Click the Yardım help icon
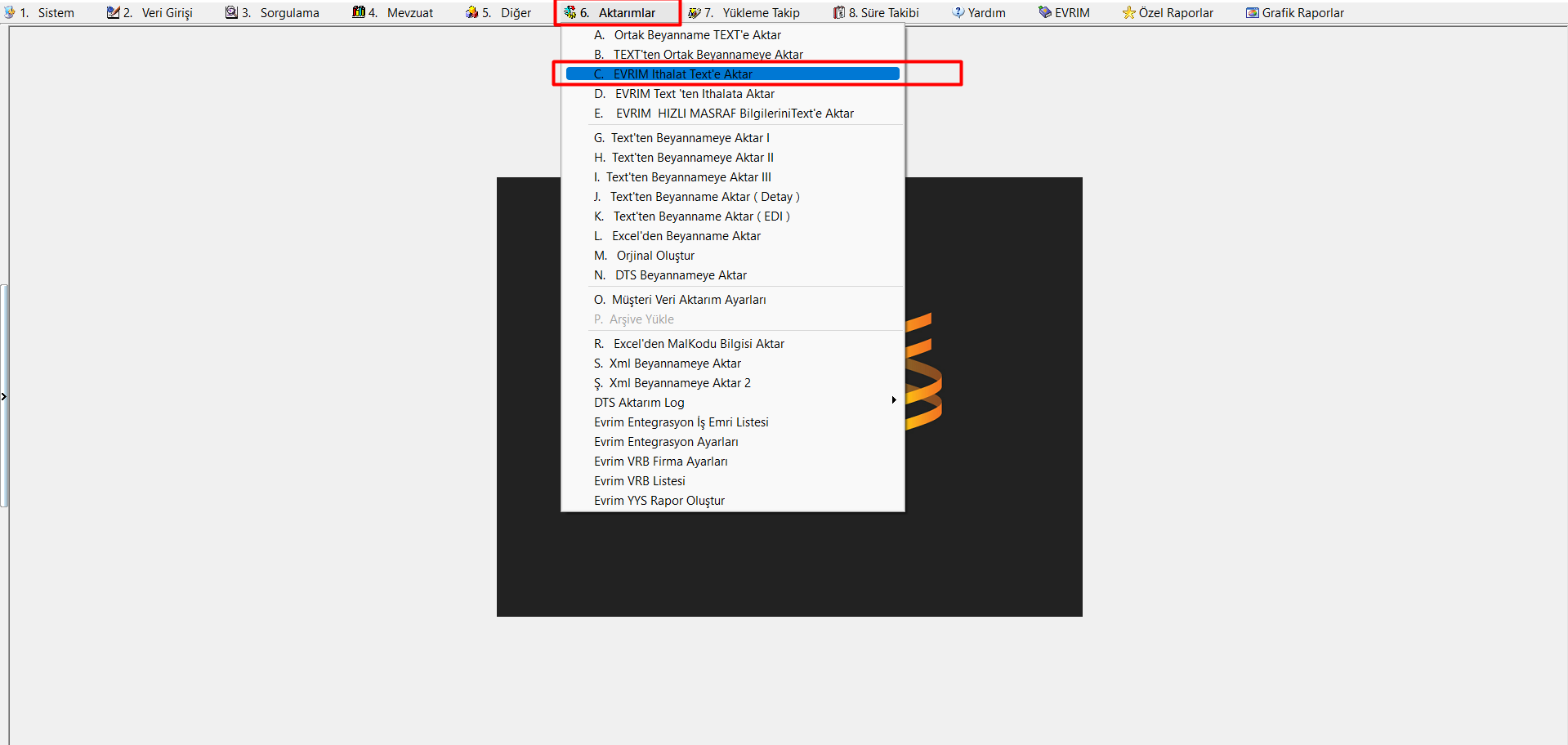The width and height of the screenshot is (1568, 745). (958, 12)
